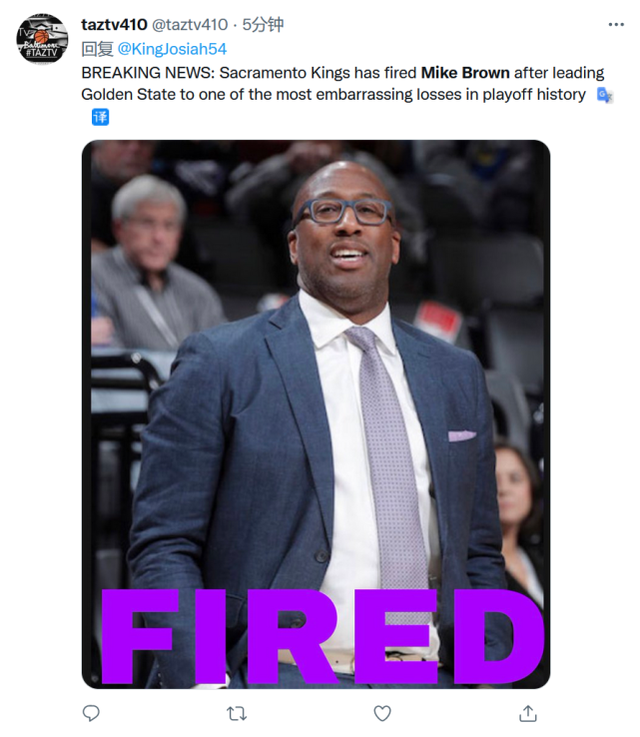Retweet this post using the arrows icon

point(236,713)
